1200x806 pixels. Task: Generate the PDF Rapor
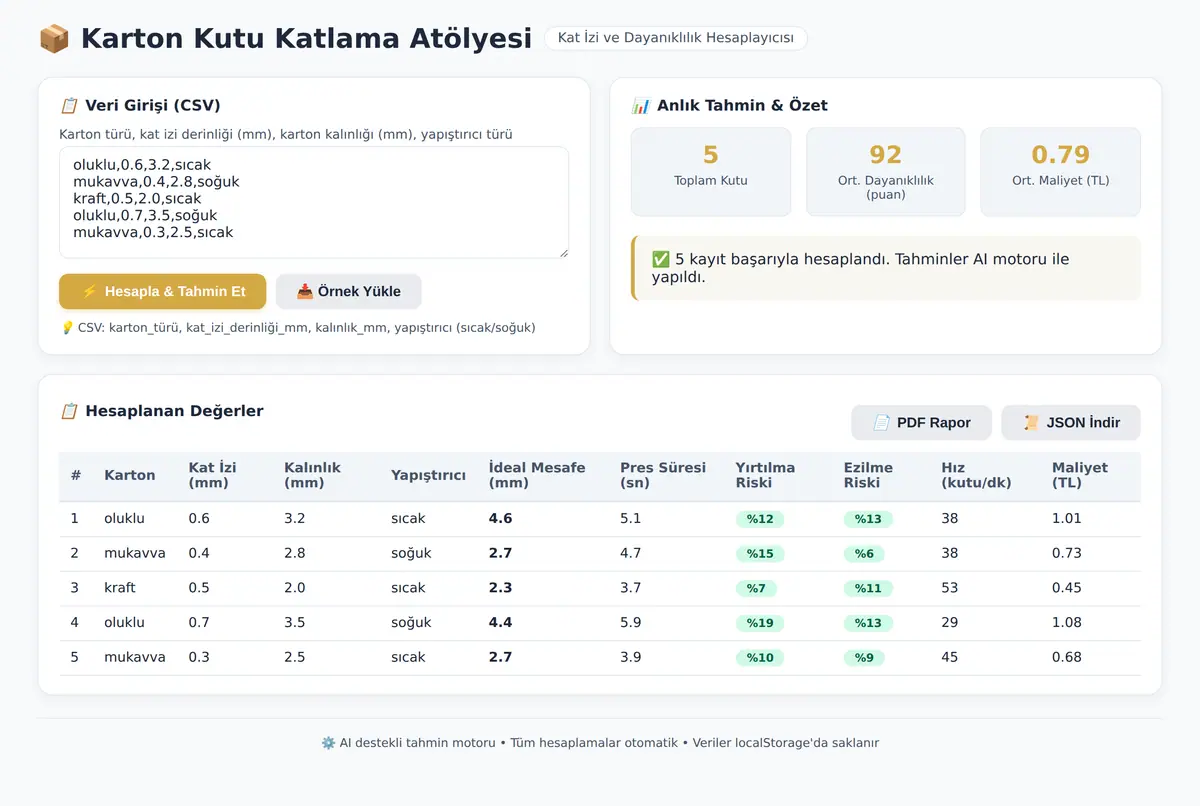pyautogui.click(x=921, y=422)
